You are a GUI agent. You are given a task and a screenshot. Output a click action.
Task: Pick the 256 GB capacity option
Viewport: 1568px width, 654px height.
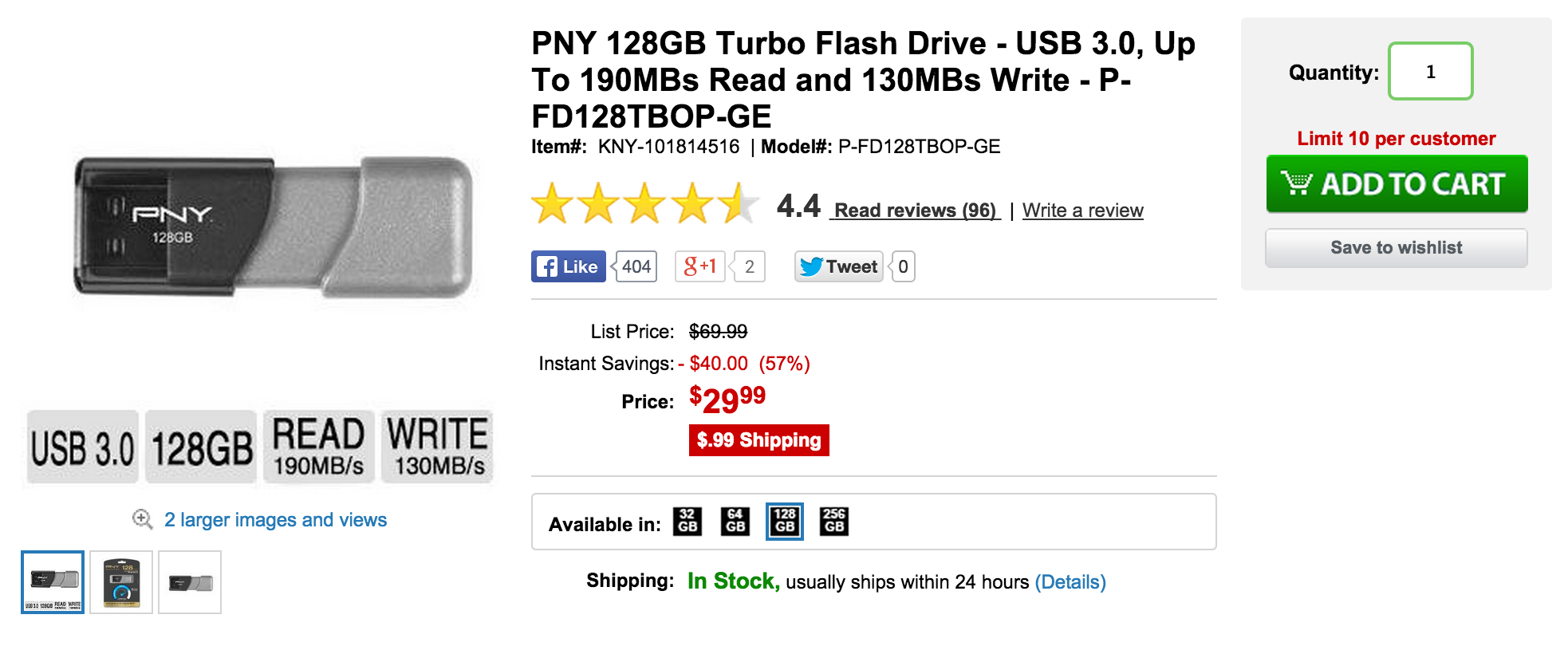(x=834, y=522)
